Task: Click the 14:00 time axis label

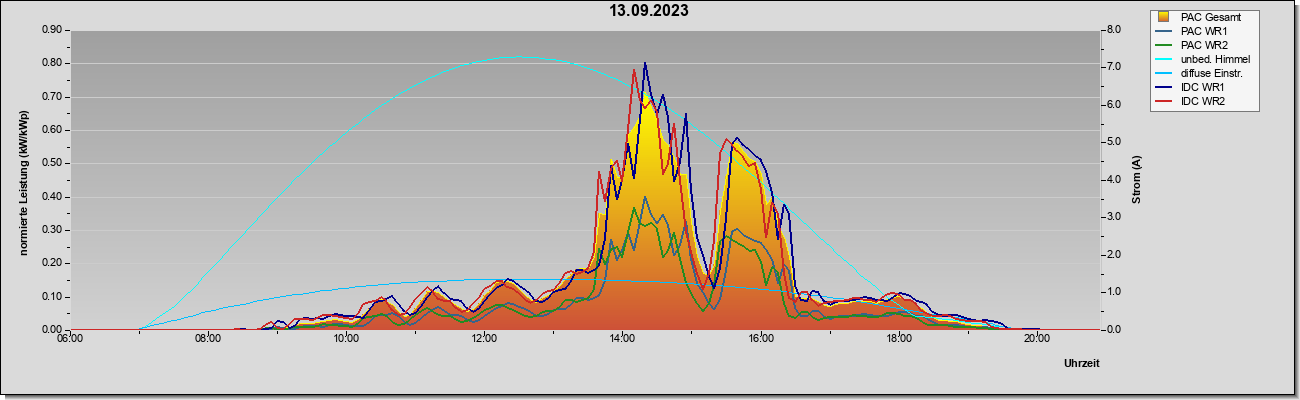Action: [622, 339]
